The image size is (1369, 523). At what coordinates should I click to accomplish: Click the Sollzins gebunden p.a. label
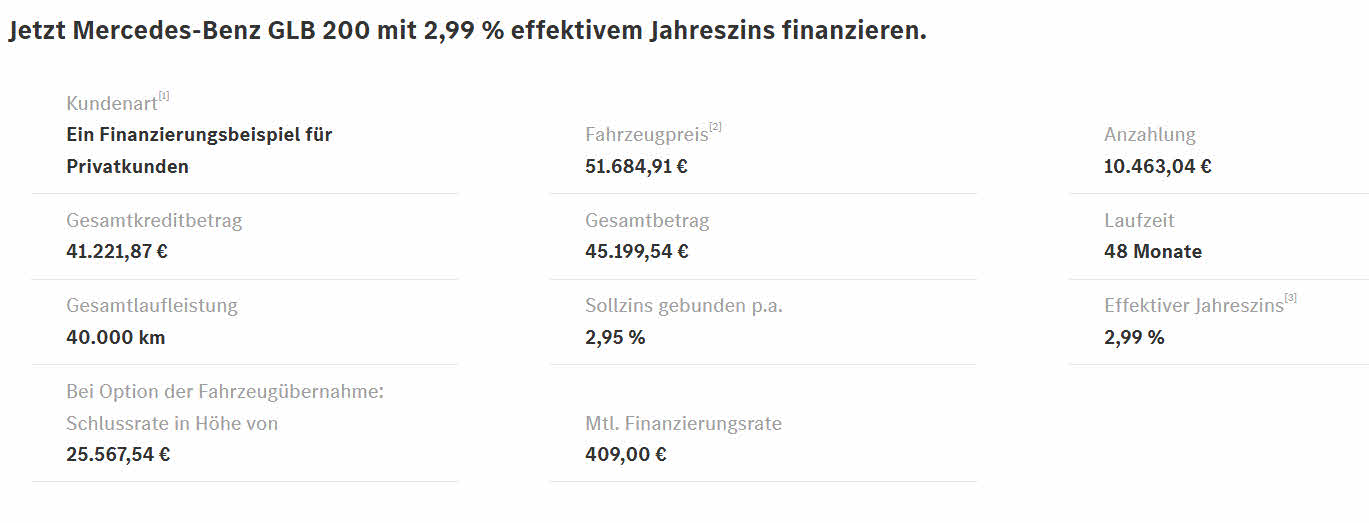(683, 306)
